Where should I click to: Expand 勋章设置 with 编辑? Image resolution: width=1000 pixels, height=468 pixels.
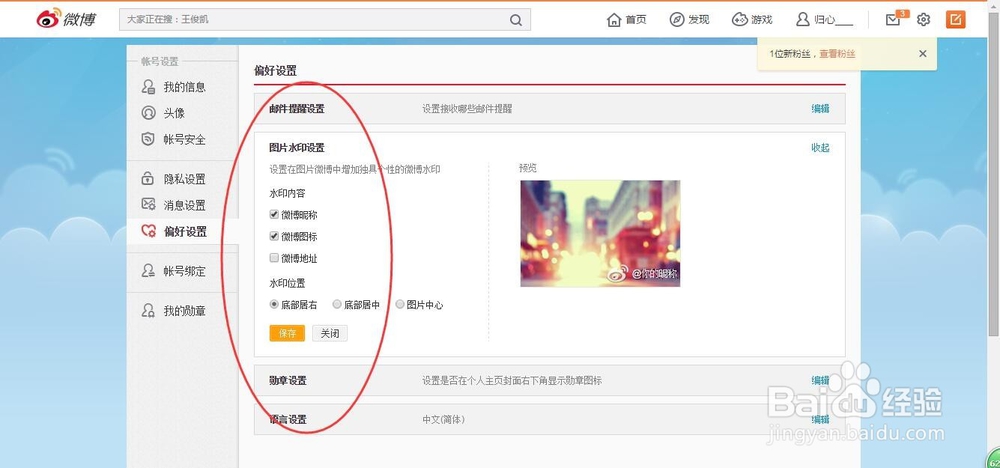820,380
